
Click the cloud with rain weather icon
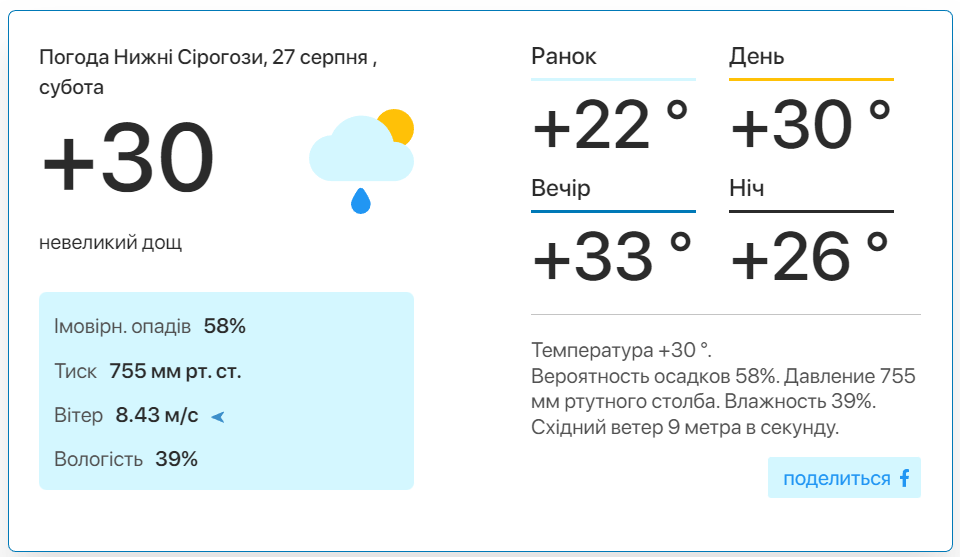pyautogui.click(x=361, y=161)
